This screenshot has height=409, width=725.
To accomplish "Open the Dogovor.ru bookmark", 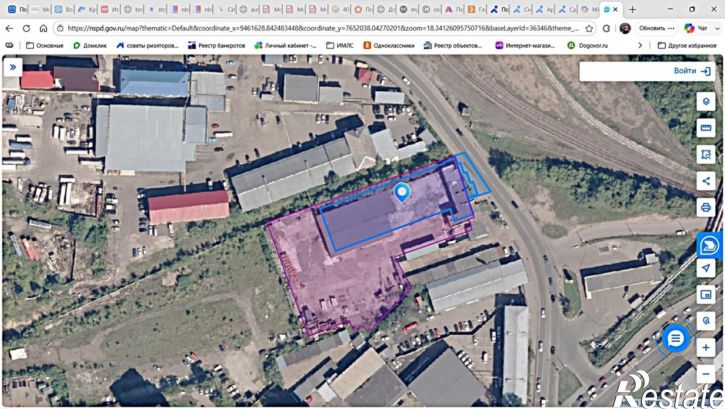I will pyautogui.click(x=588, y=45).
